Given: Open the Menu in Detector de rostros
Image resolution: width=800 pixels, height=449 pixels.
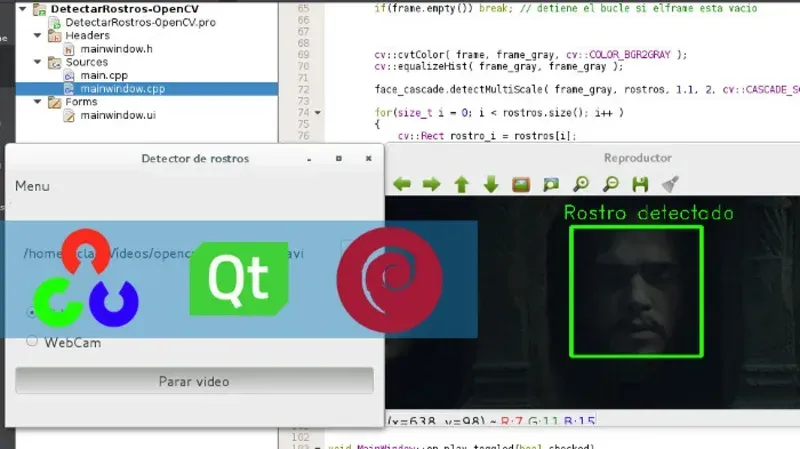Looking at the screenshot, I should click(x=32, y=186).
